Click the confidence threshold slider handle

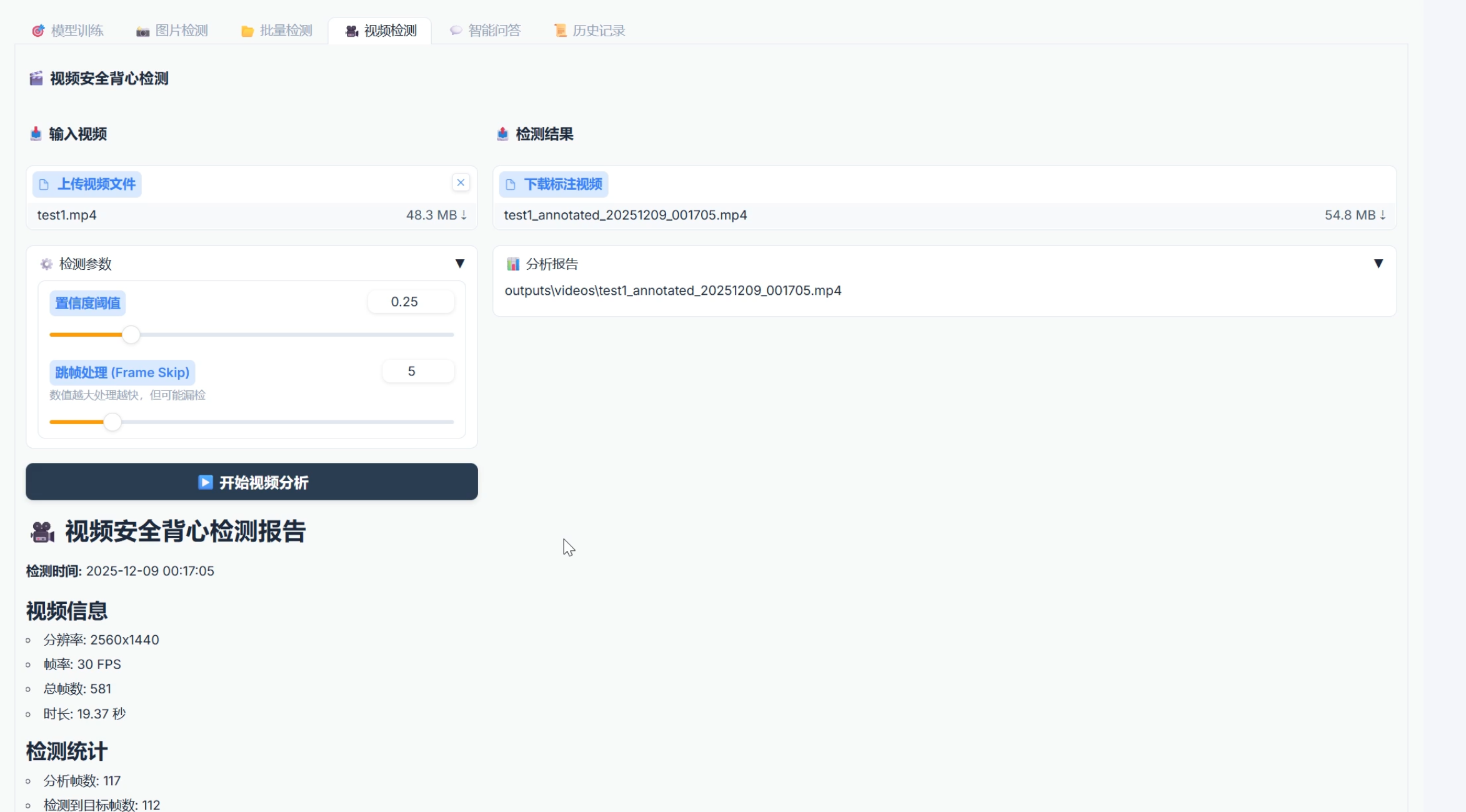(x=131, y=335)
